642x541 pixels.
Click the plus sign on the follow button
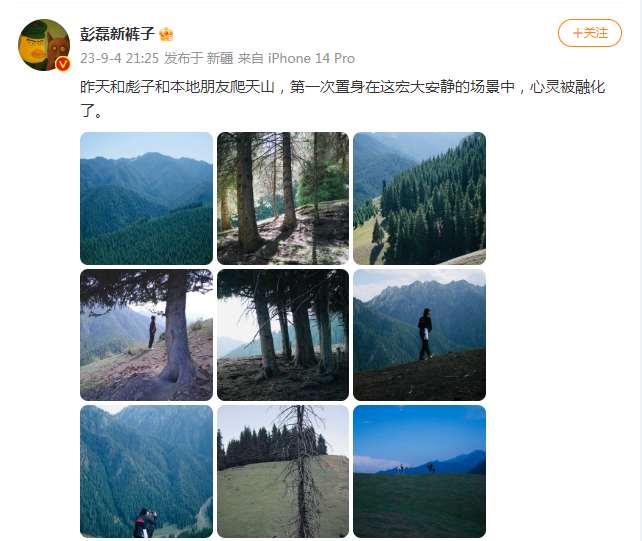(x=577, y=33)
